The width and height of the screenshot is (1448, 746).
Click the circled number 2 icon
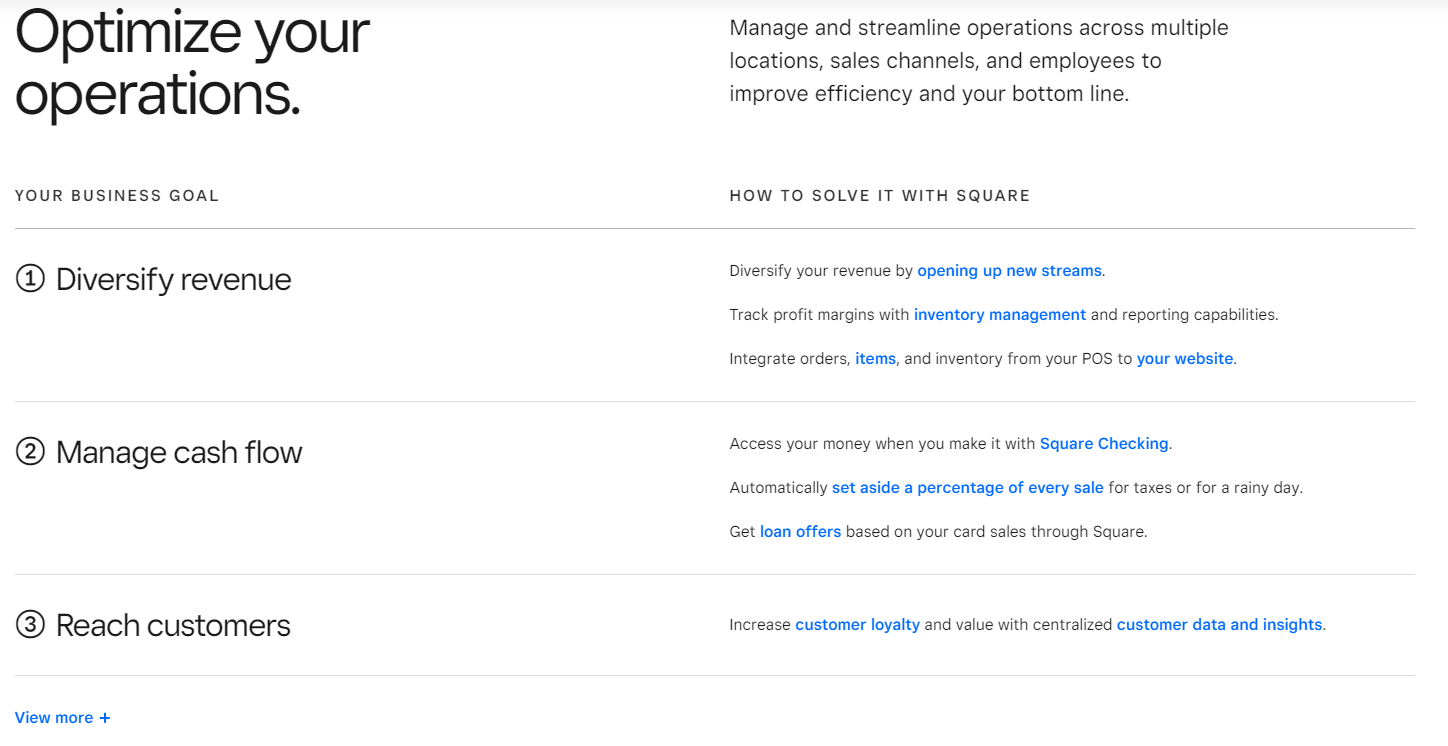pos(31,453)
